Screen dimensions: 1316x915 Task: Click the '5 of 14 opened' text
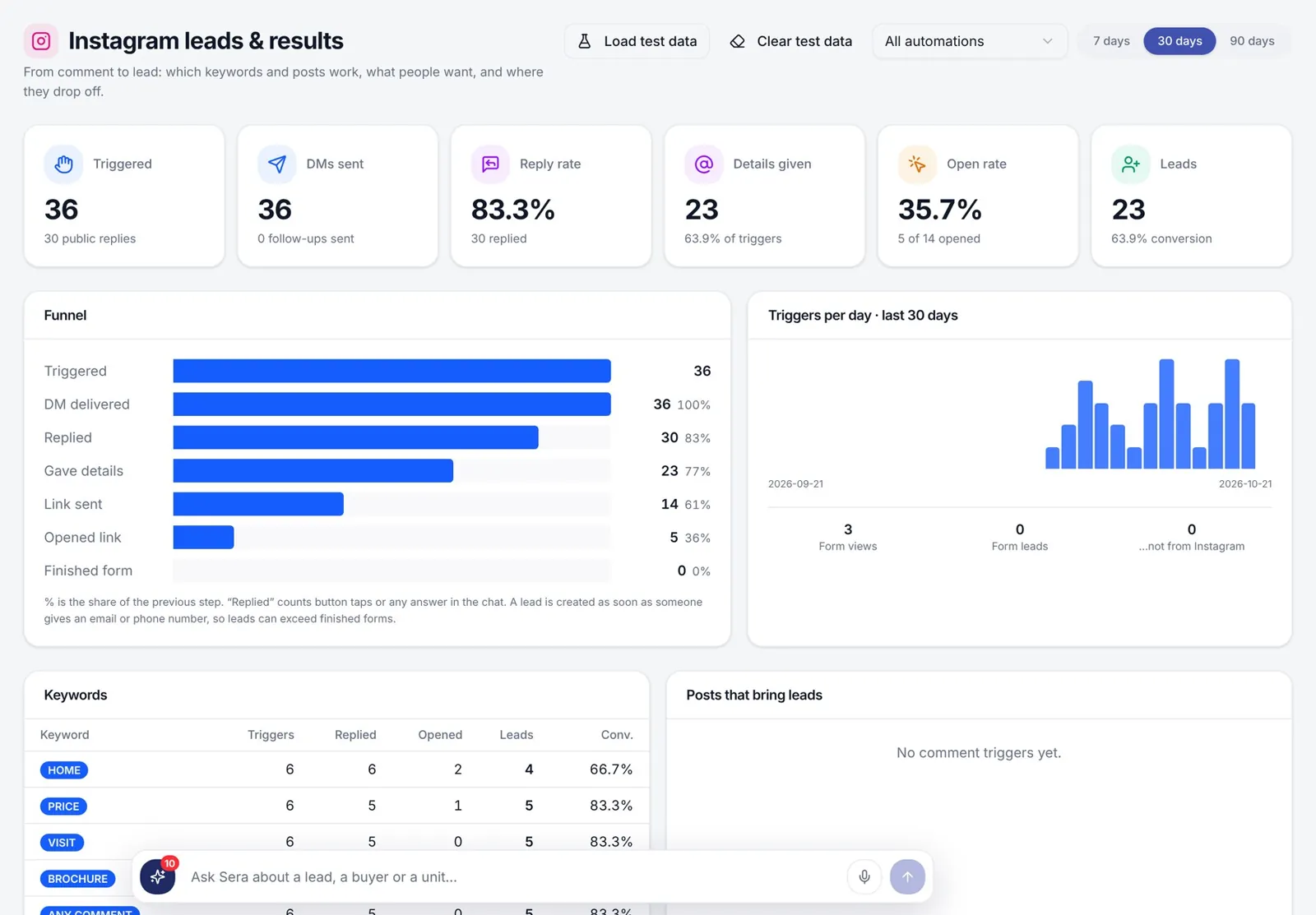938,238
